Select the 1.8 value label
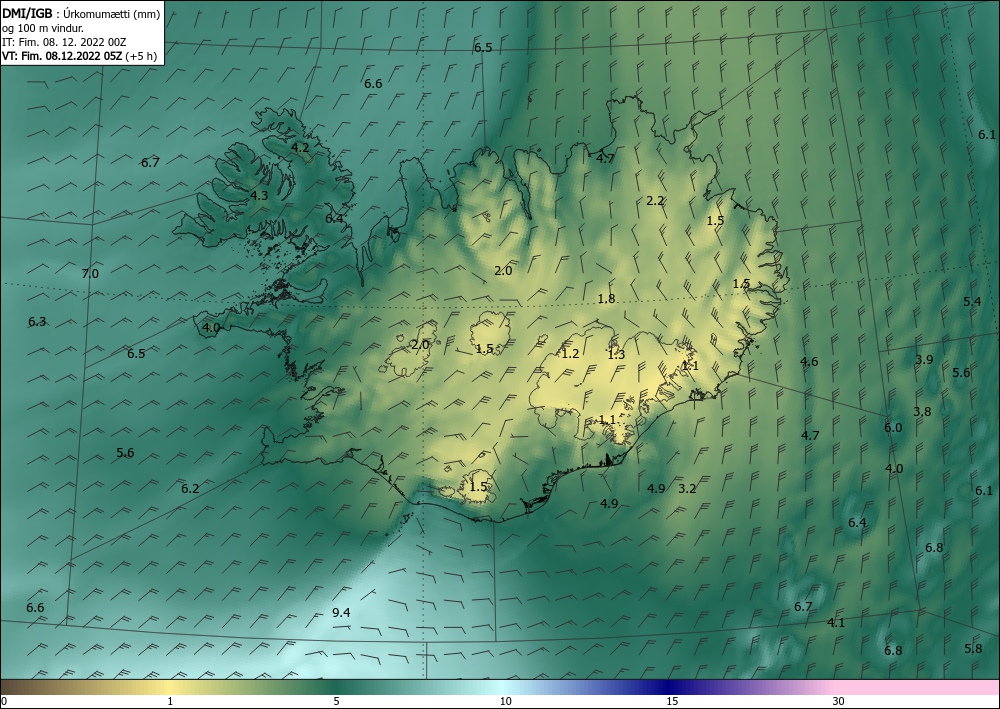 [x=607, y=298]
